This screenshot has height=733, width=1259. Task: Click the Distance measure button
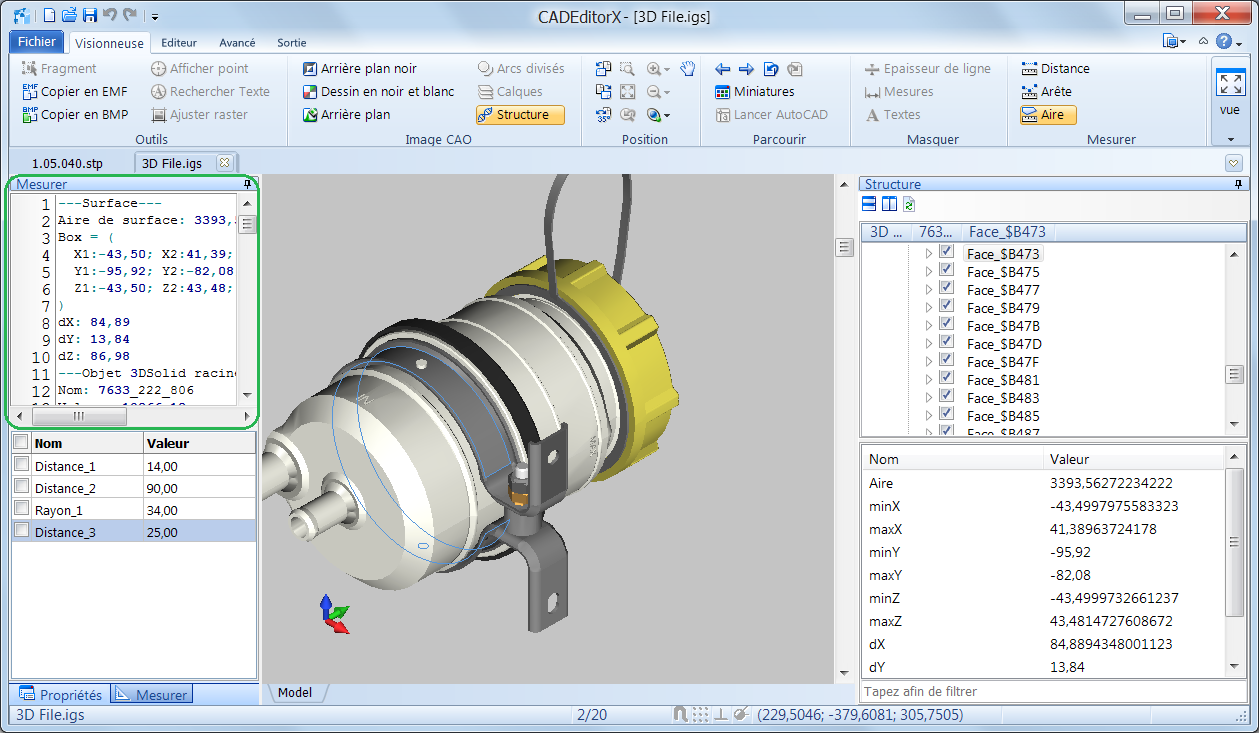1055,69
